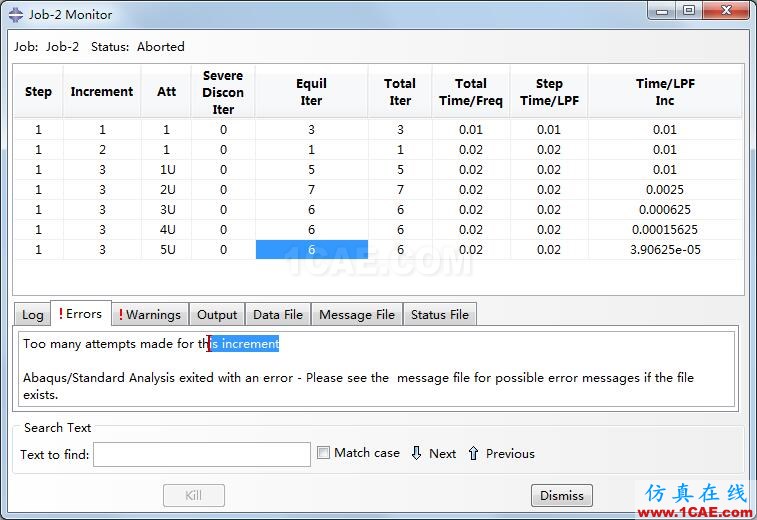The height and width of the screenshot is (520, 757).
Task: Click the 'Too many attempts made' error message
Action: tap(151, 344)
